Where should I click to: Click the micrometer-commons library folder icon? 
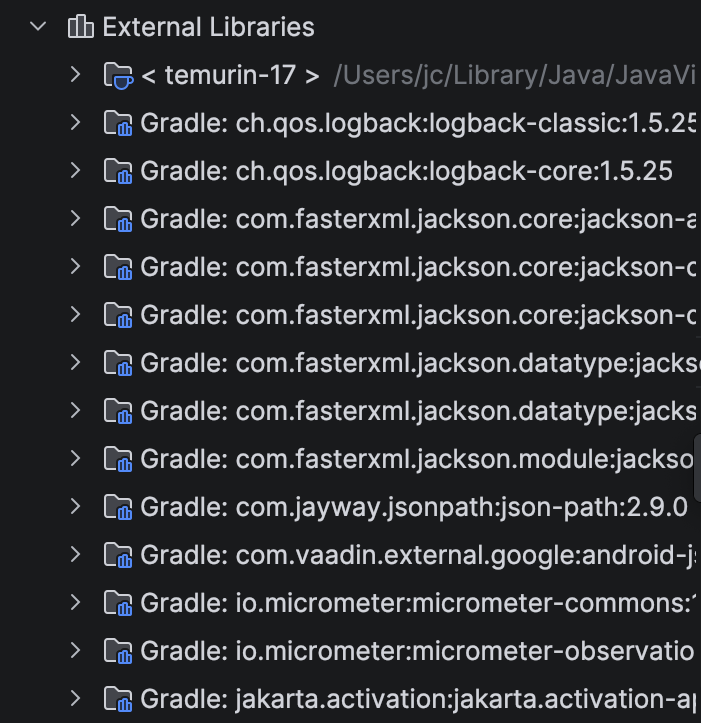pos(118,603)
